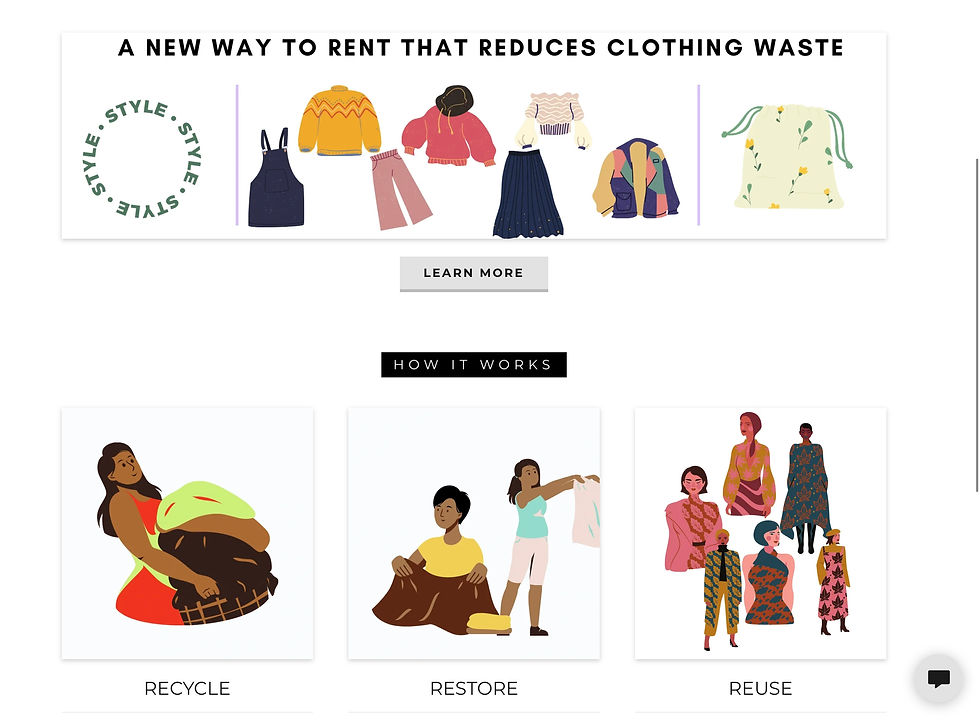This screenshot has width=980, height=720.
Task: Open the Reuse fashion models image
Action: [761, 533]
